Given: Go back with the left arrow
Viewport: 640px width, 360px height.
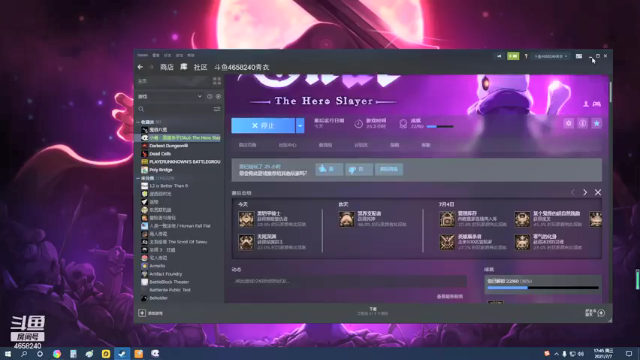Looking at the screenshot, I should click(140, 67).
